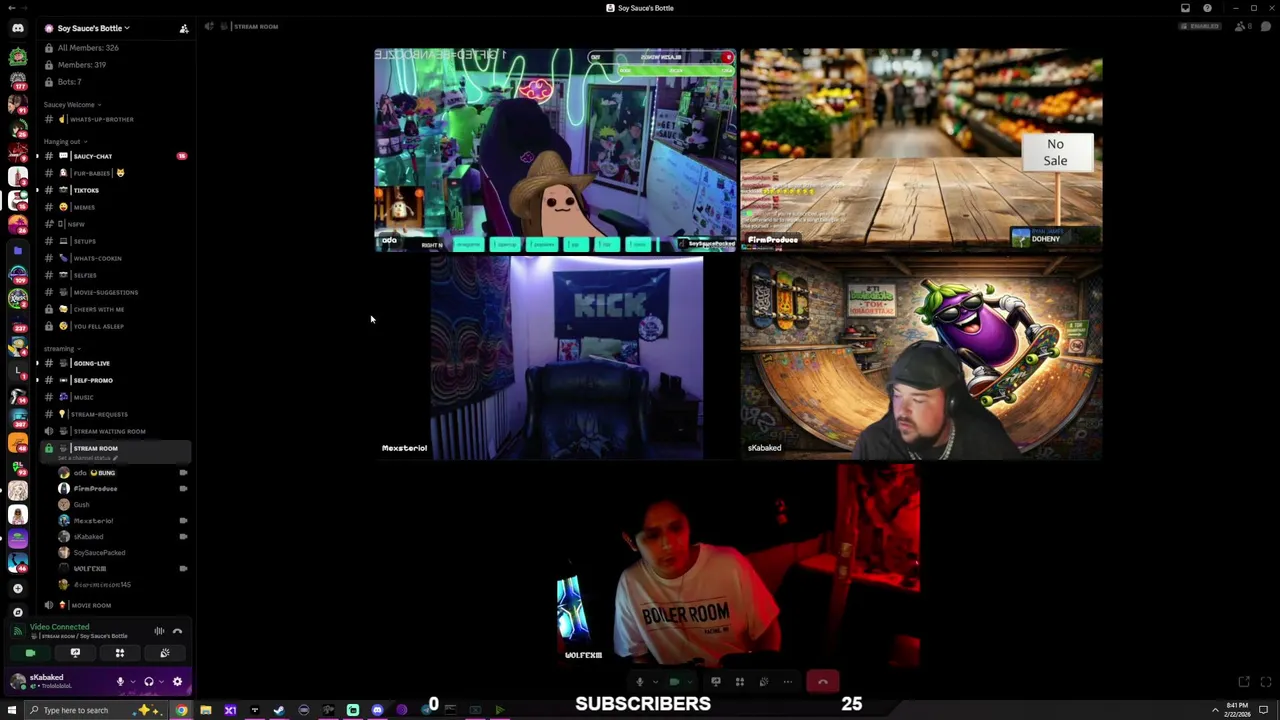Click Add a Server plus icon
The width and height of the screenshot is (1280, 720).
point(18,588)
